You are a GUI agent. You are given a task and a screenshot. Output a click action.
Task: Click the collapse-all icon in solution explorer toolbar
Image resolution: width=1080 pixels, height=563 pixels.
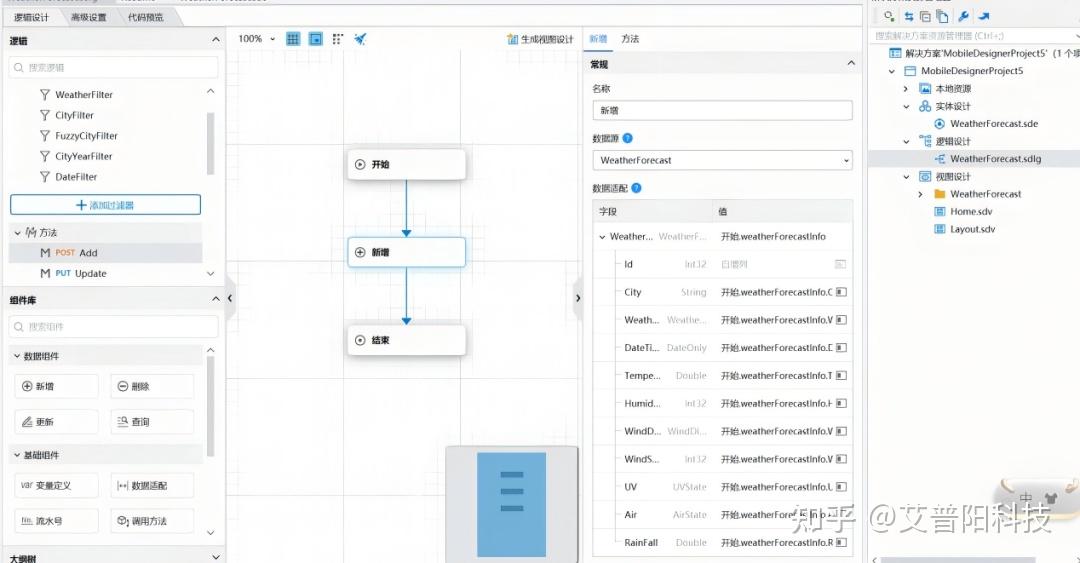[925, 17]
